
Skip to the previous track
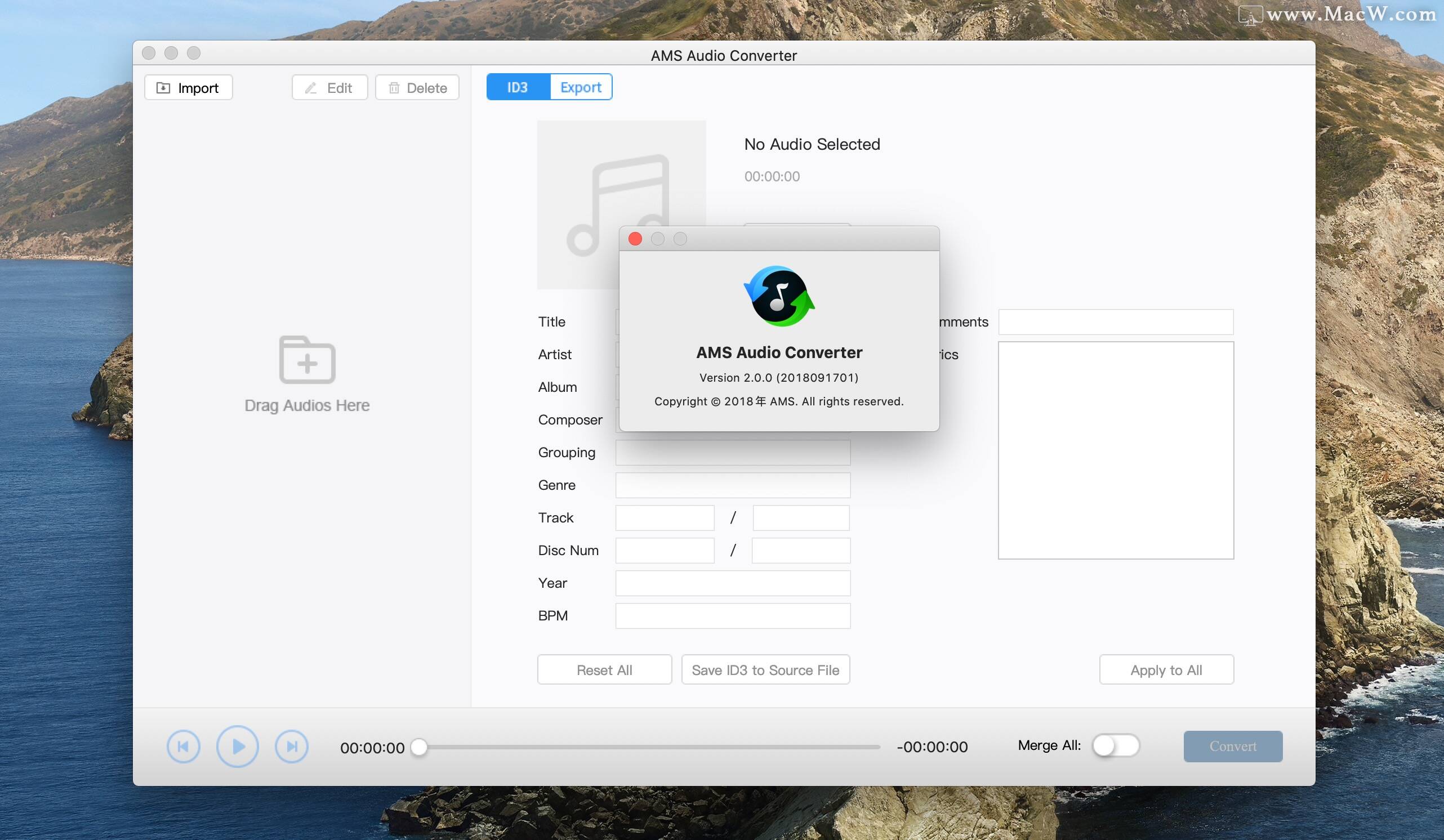click(184, 746)
